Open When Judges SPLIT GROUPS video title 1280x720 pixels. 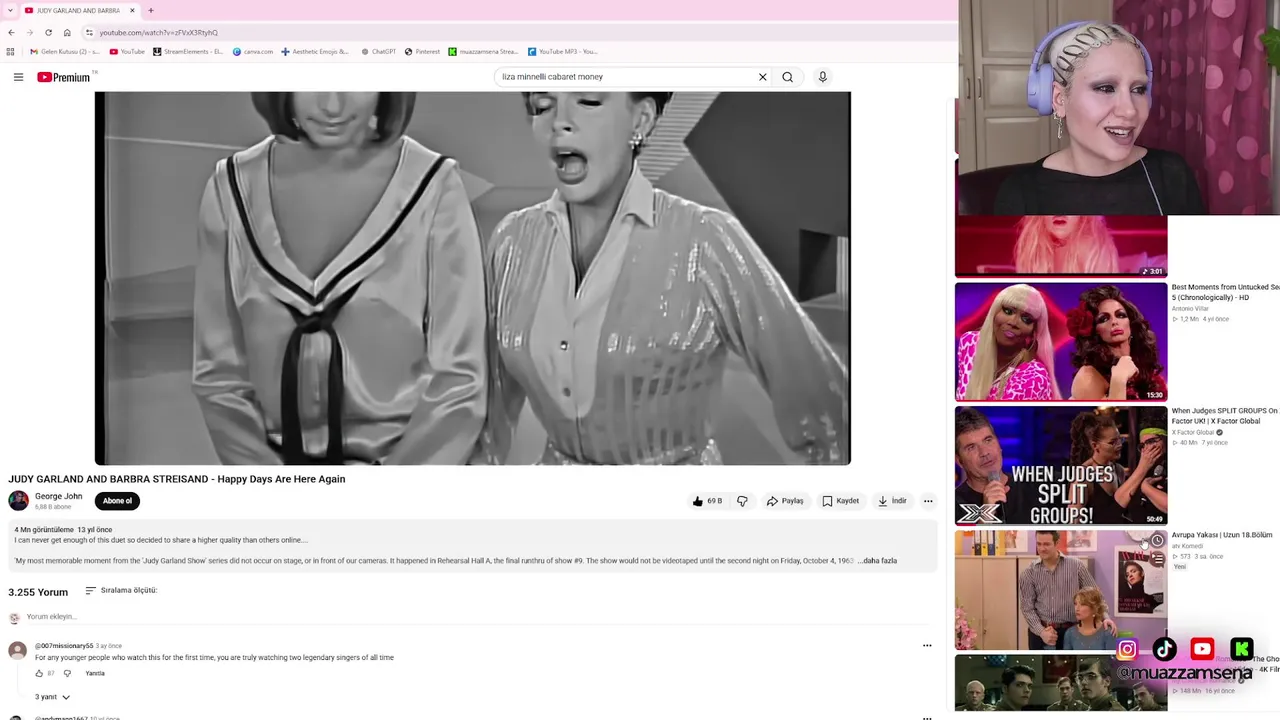click(1225, 416)
